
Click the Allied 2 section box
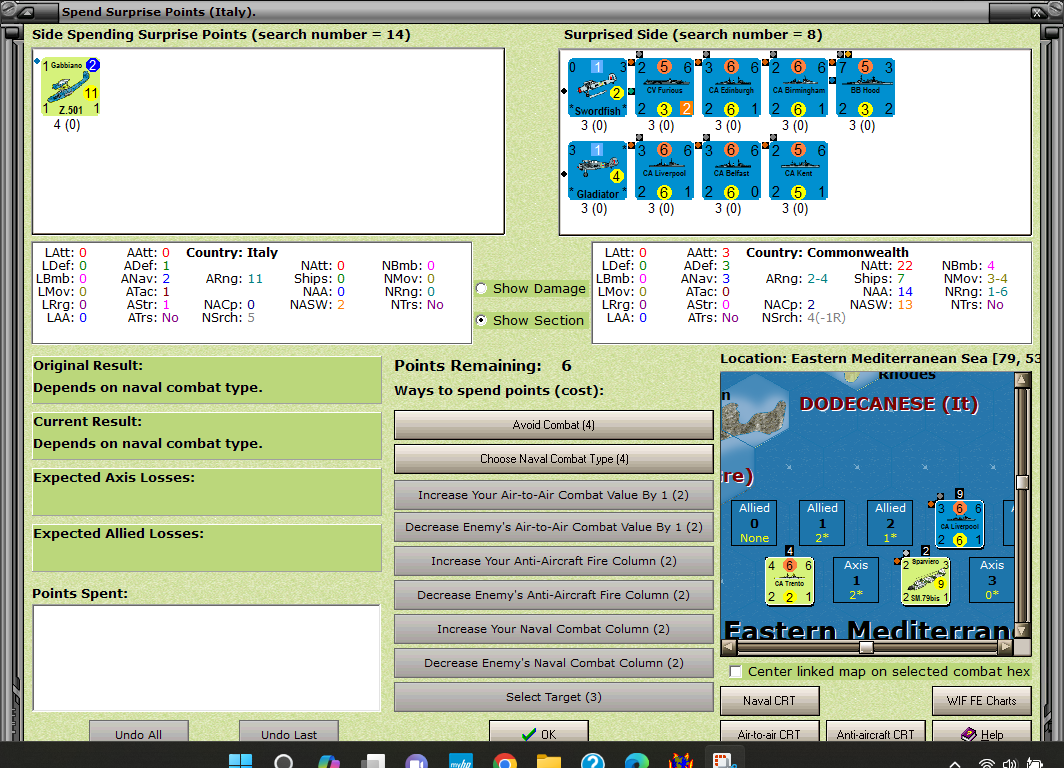tap(890, 522)
